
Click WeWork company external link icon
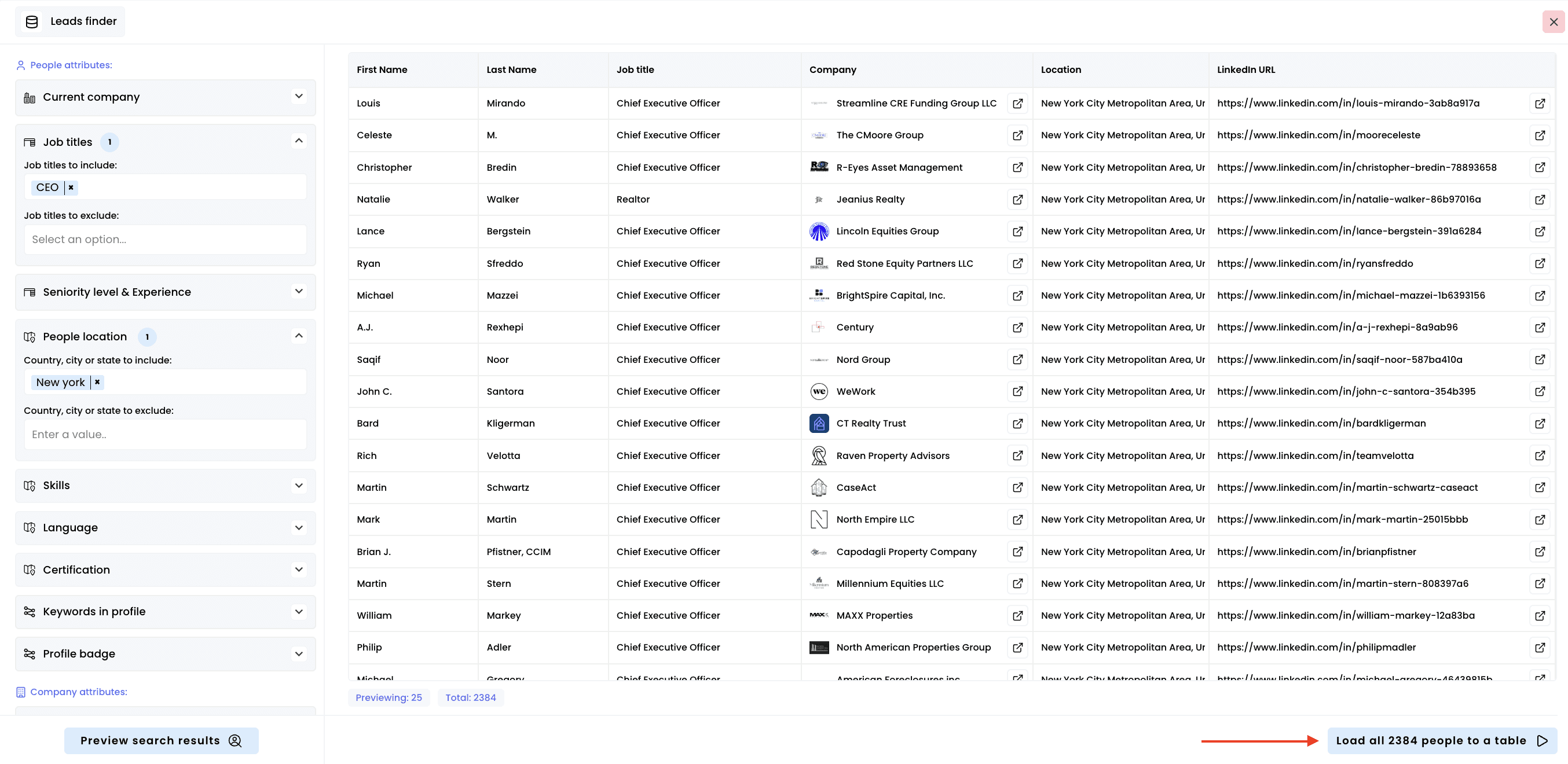[x=1017, y=392]
